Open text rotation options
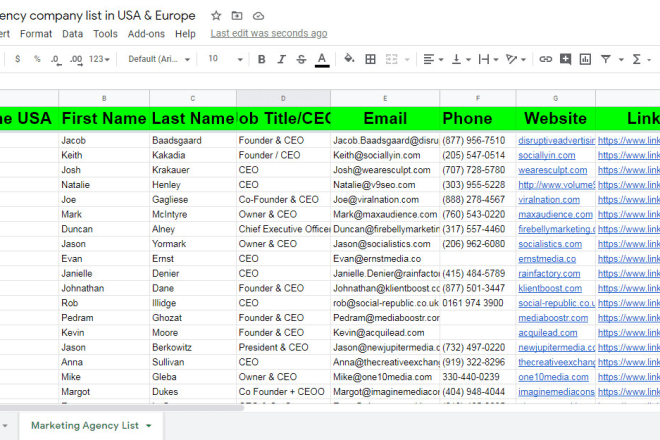This screenshot has height=440, width=660. click(x=516, y=59)
